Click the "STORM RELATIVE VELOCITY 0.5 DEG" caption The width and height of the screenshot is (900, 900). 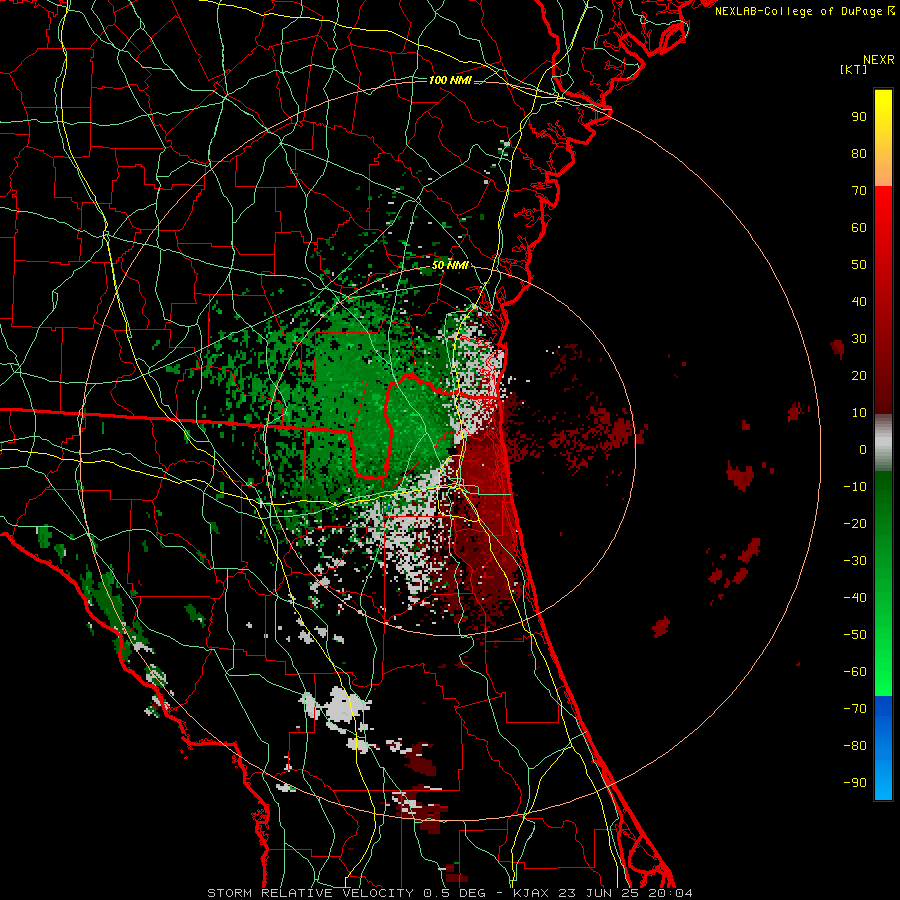[346, 893]
